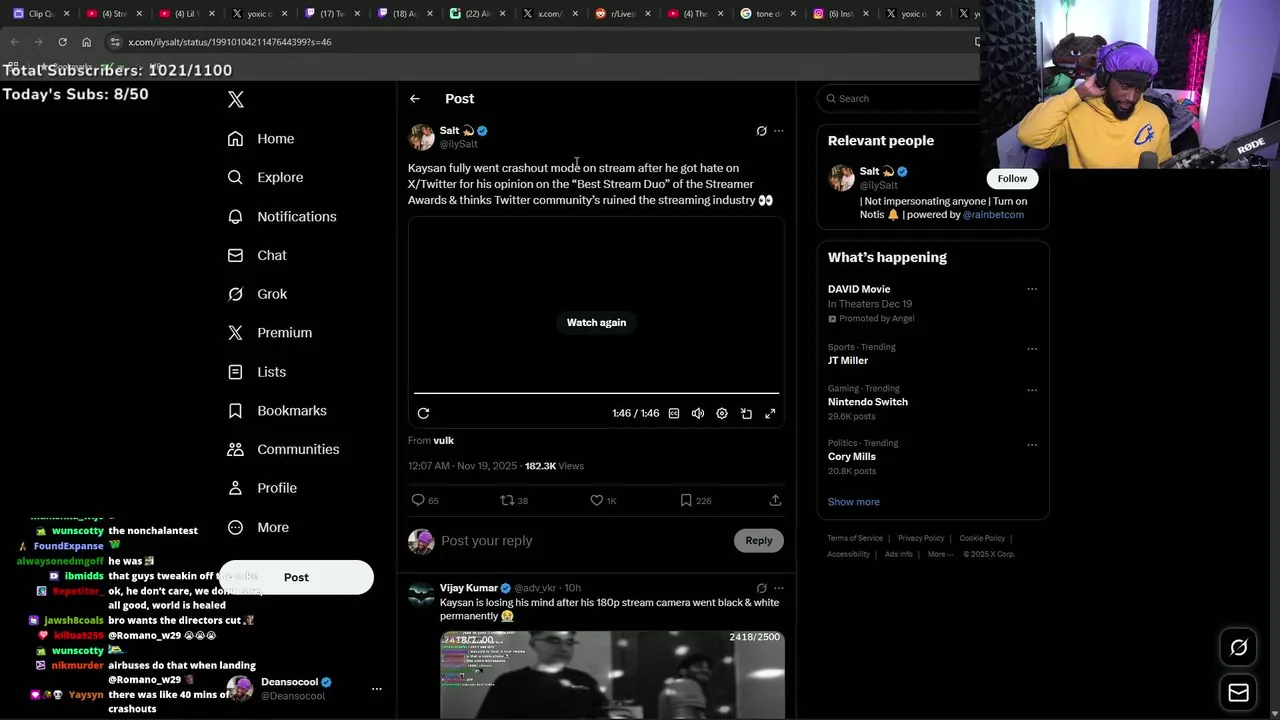Open the Deansocool account menu dots
The image size is (1280, 720).
click(377, 688)
